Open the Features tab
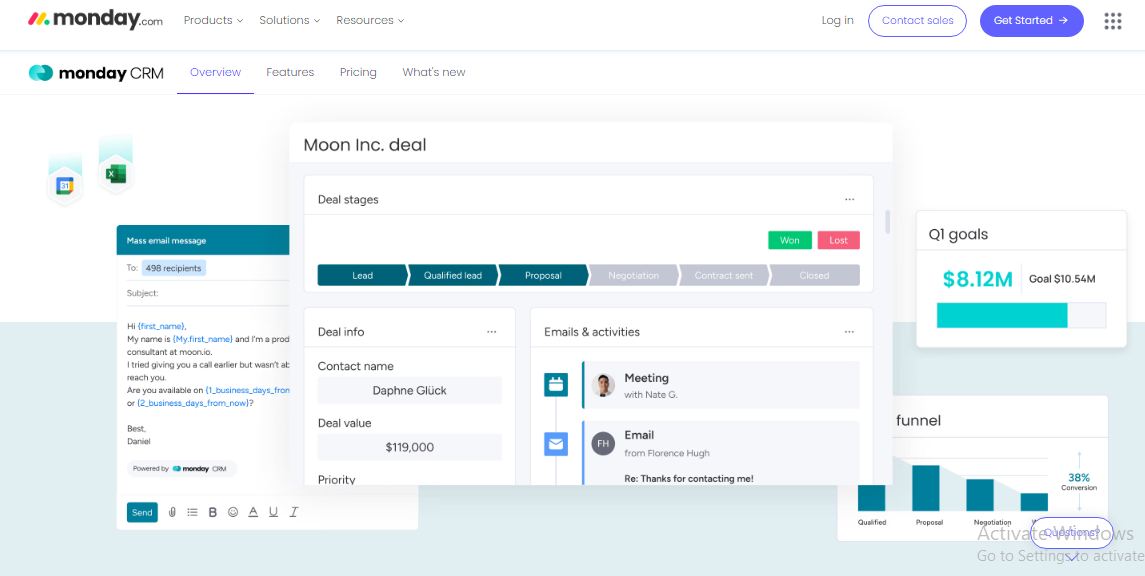Screen dimensions: 1145x576 (x=290, y=72)
